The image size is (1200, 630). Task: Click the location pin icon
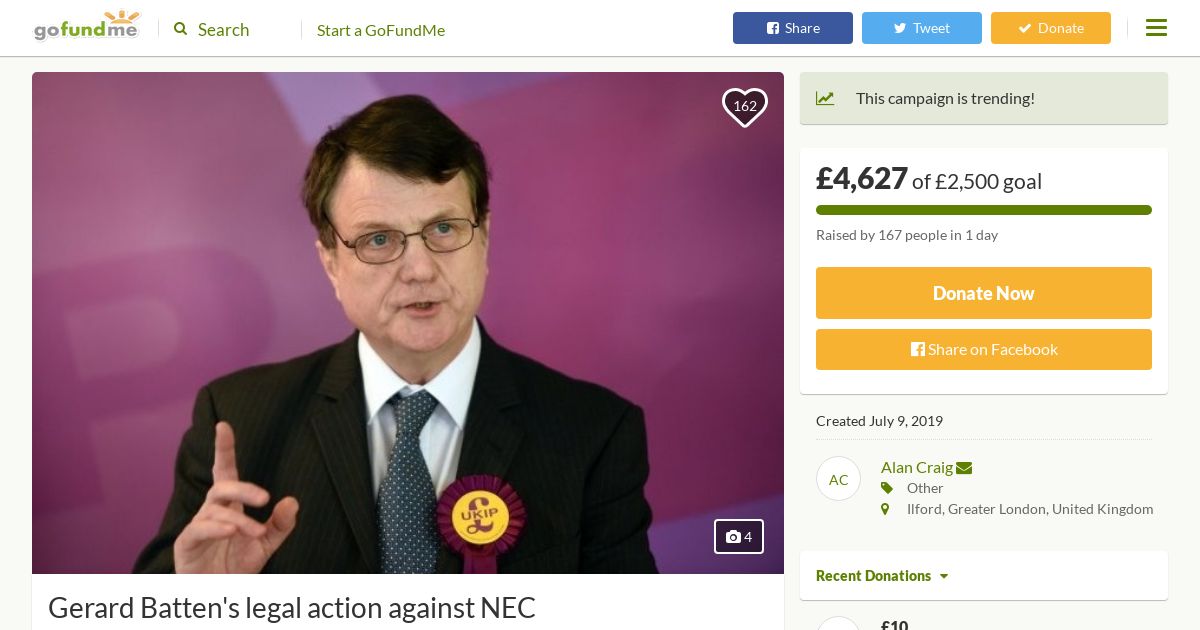click(x=885, y=509)
